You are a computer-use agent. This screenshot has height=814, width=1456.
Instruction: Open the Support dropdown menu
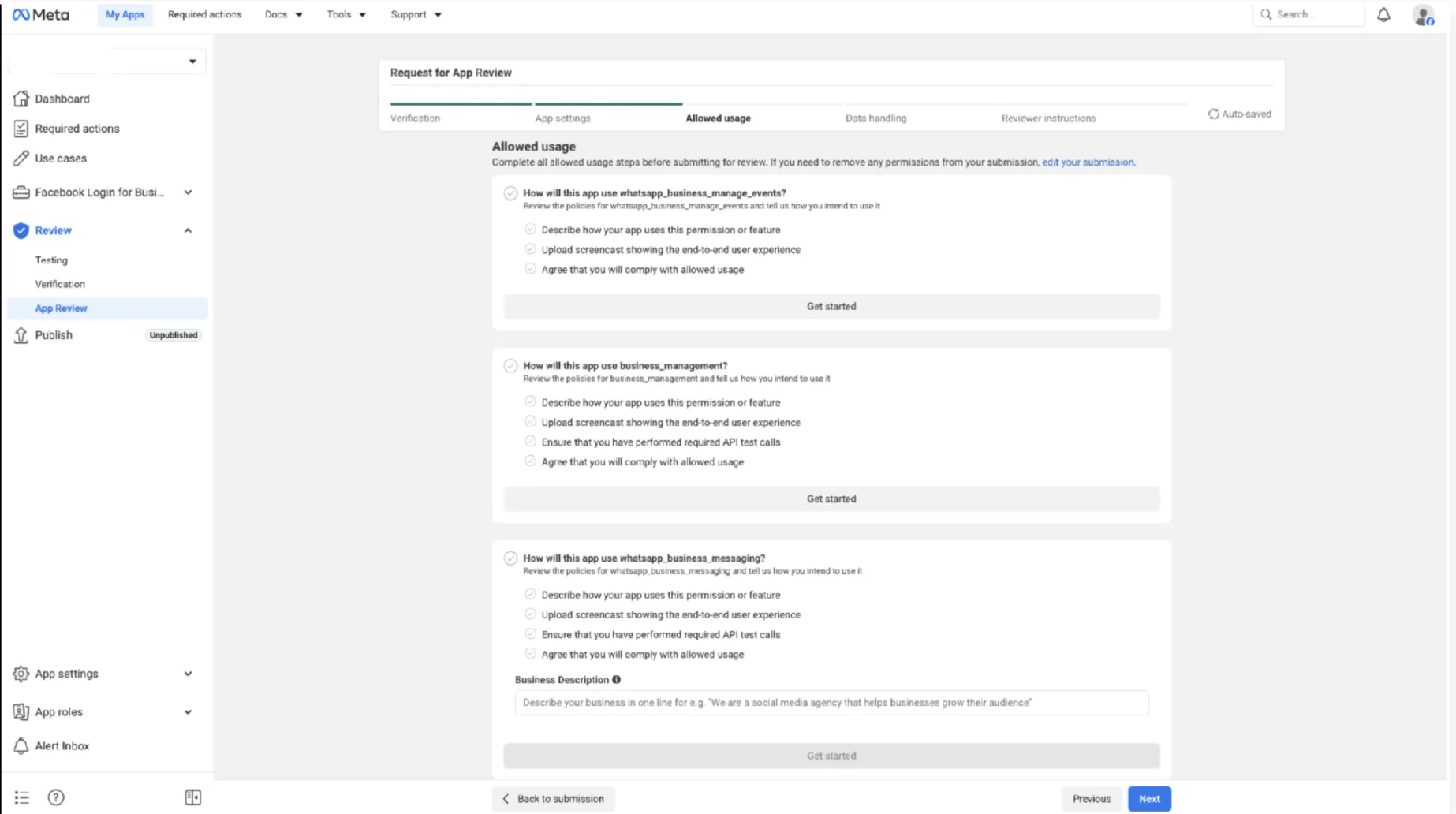coord(416,14)
